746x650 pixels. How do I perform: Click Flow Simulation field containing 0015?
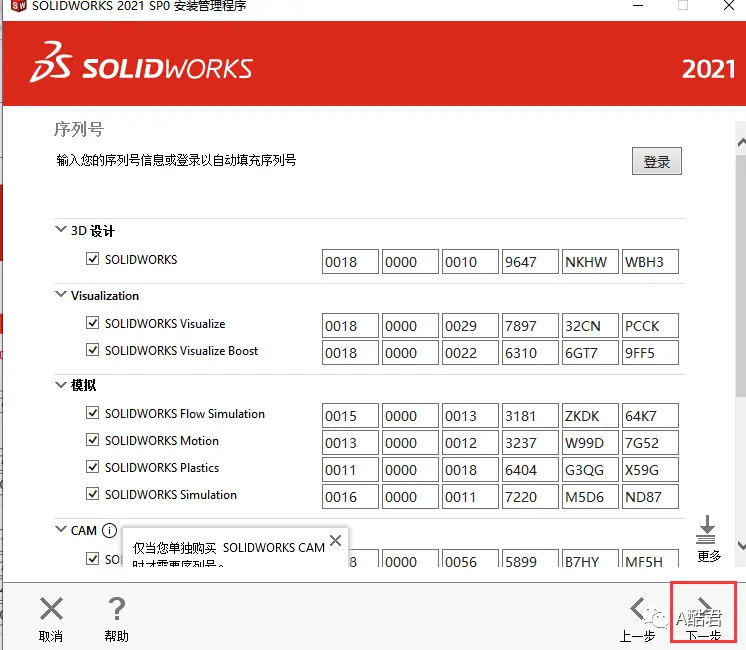pos(350,416)
